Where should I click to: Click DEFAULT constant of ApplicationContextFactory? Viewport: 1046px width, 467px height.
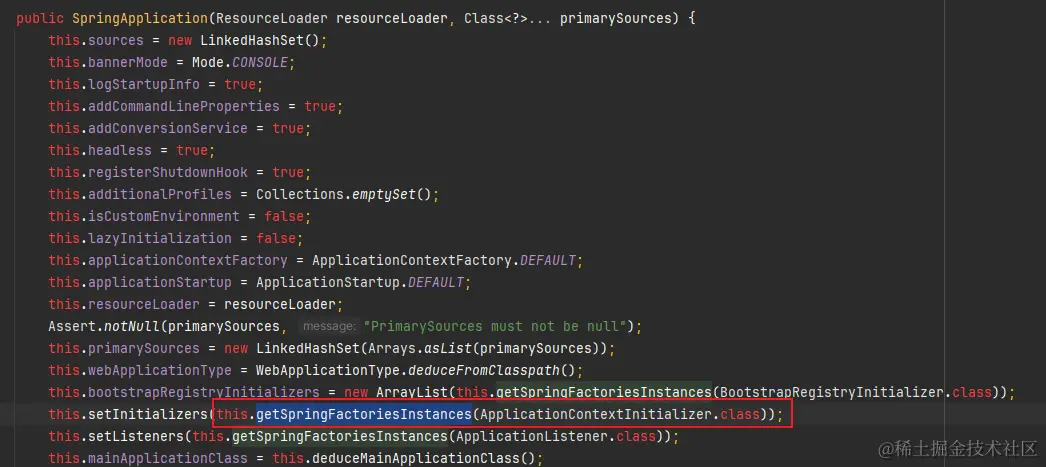point(547,261)
